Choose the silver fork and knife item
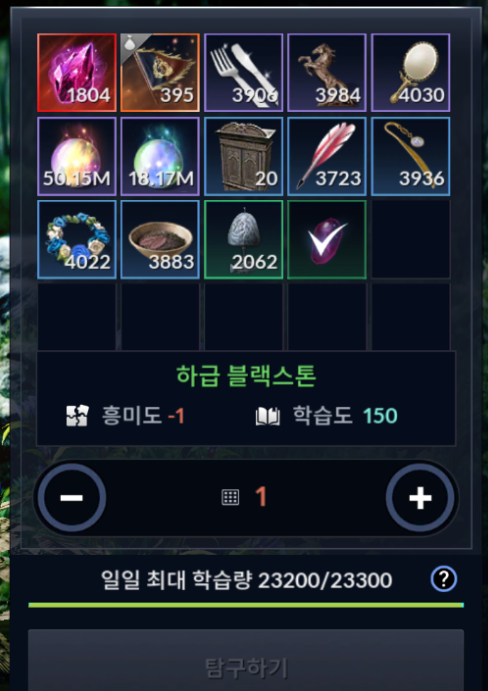The height and width of the screenshot is (691, 488). [x=243, y=73]
